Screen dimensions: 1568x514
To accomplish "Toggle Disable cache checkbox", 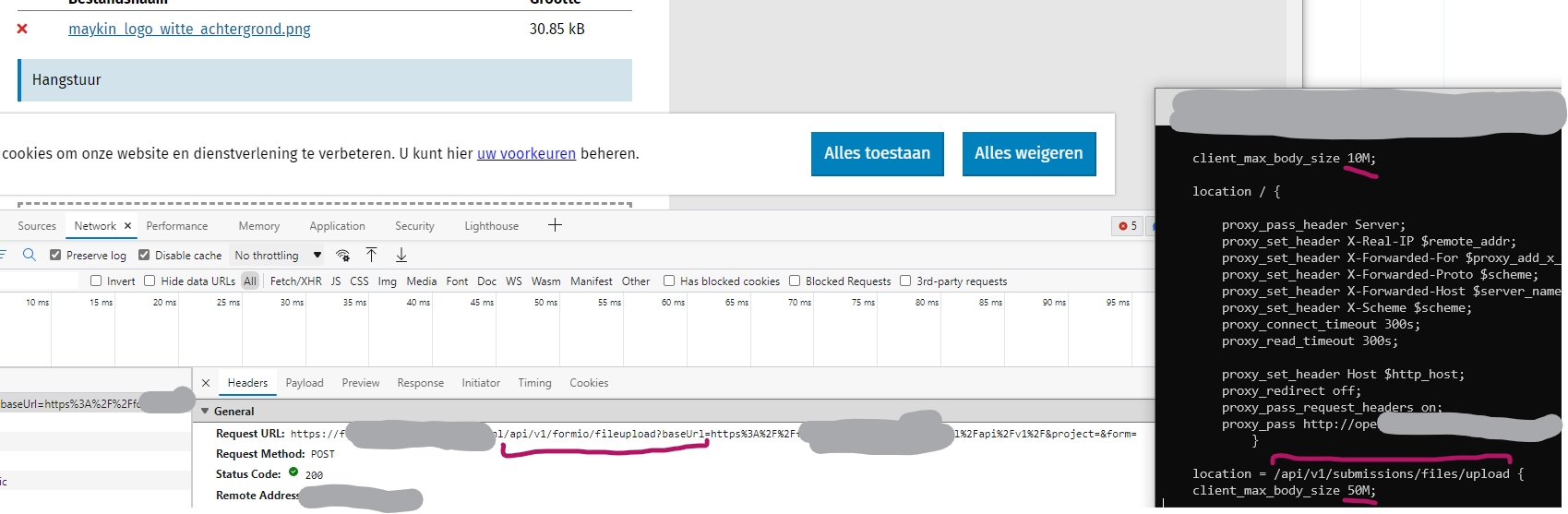I will 144,255.
